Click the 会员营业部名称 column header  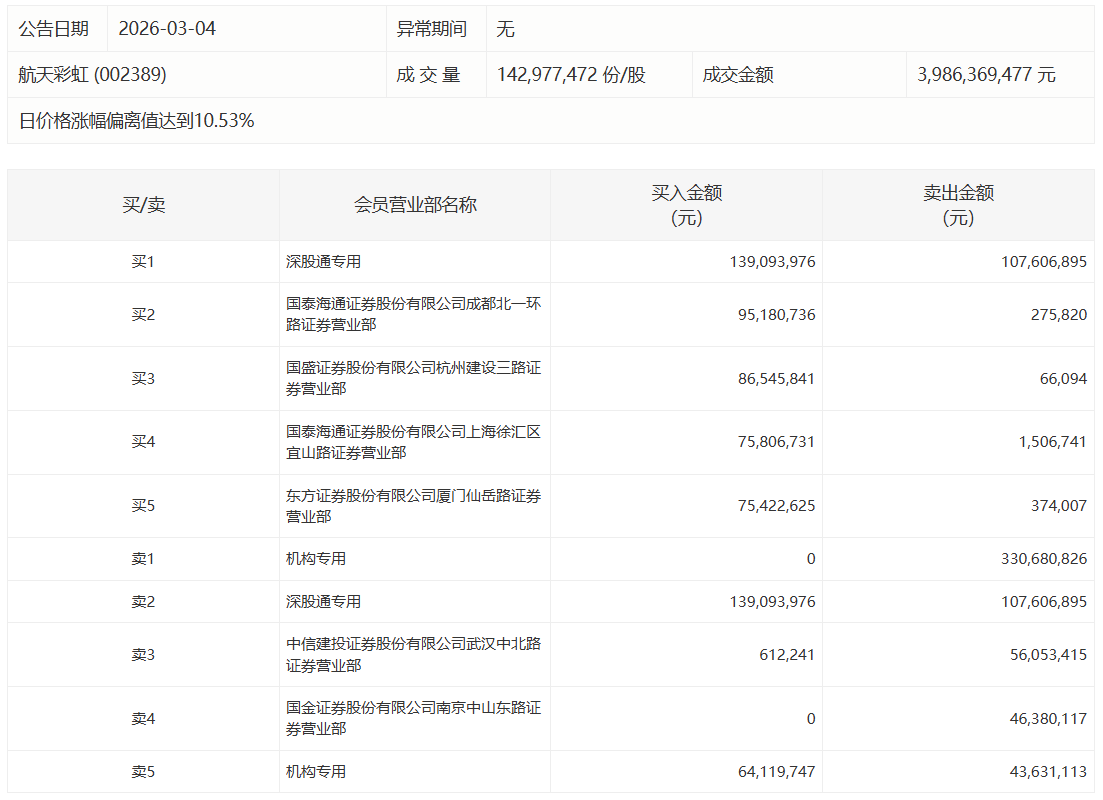(x=413, y=202)
